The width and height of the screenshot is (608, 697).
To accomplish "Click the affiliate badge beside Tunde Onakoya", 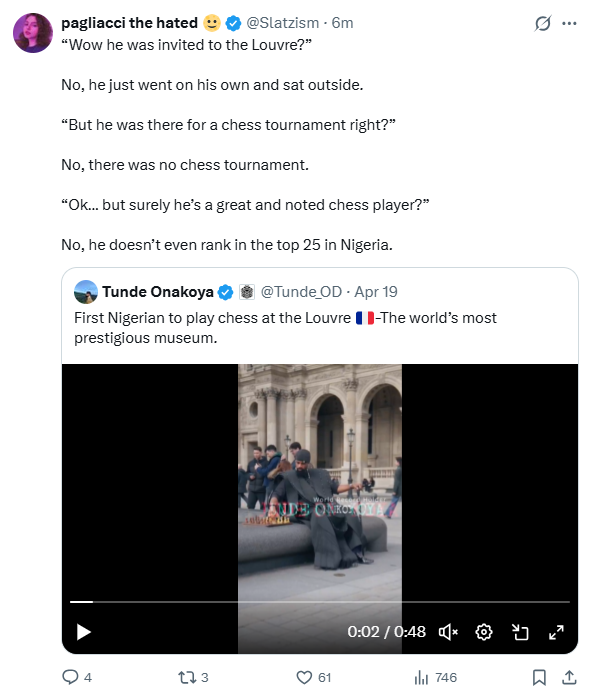I will pyautogui.click(x=247, y=292).
